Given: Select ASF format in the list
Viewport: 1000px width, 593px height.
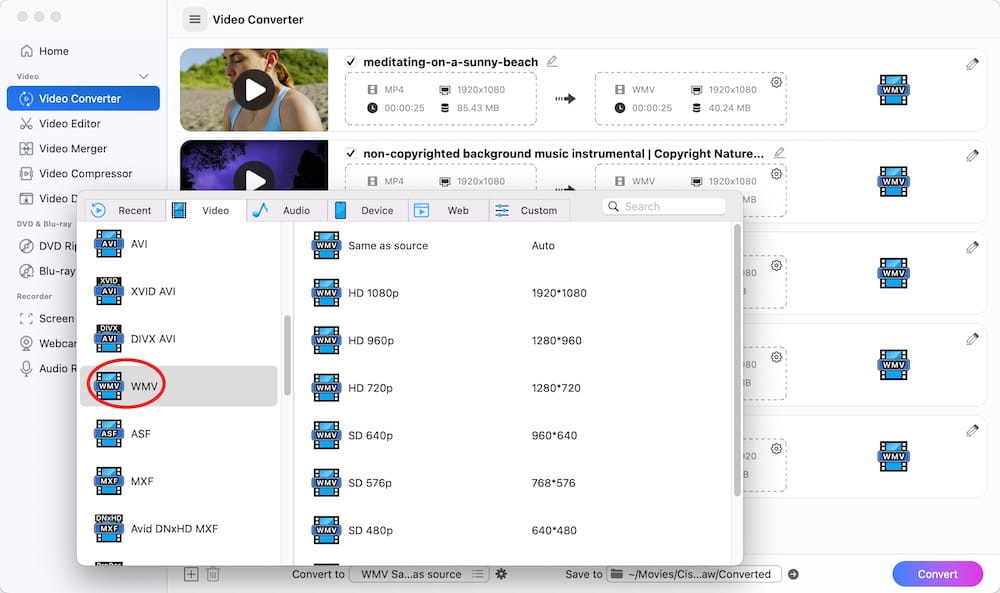Looking at the screenshot, I should pos(179,434).
